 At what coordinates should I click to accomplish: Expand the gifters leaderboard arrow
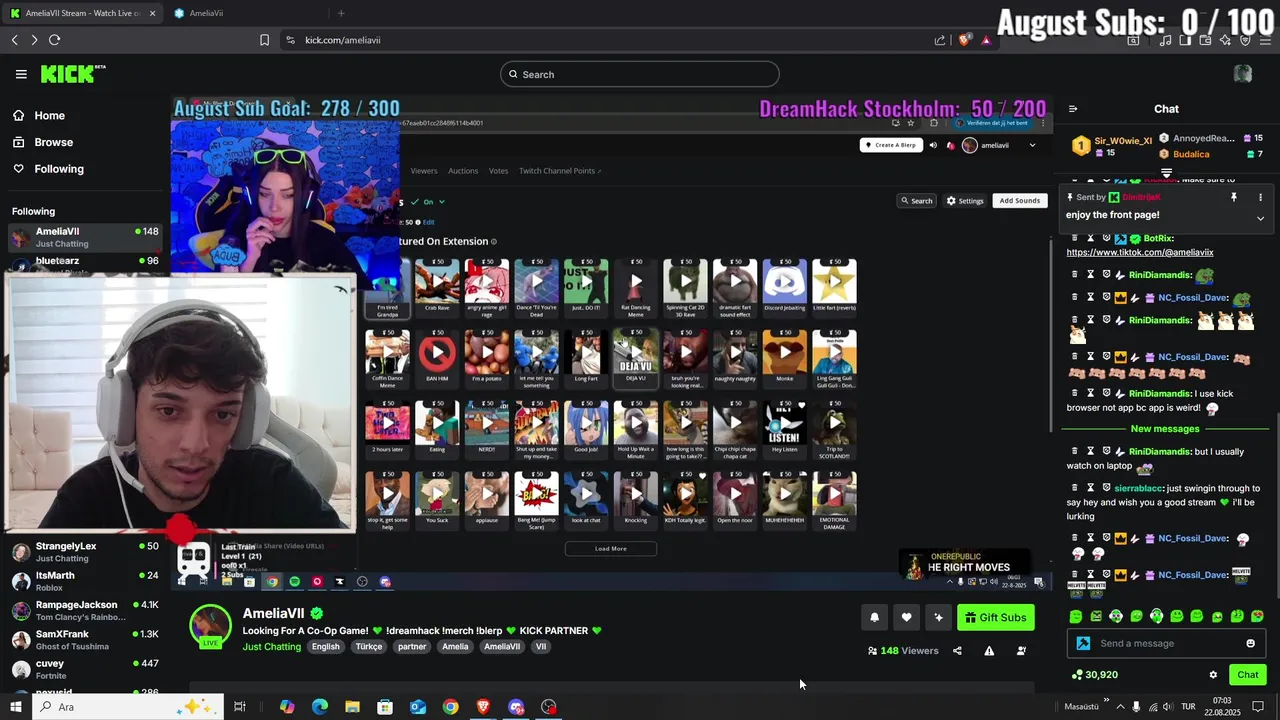click(1166, 173)
